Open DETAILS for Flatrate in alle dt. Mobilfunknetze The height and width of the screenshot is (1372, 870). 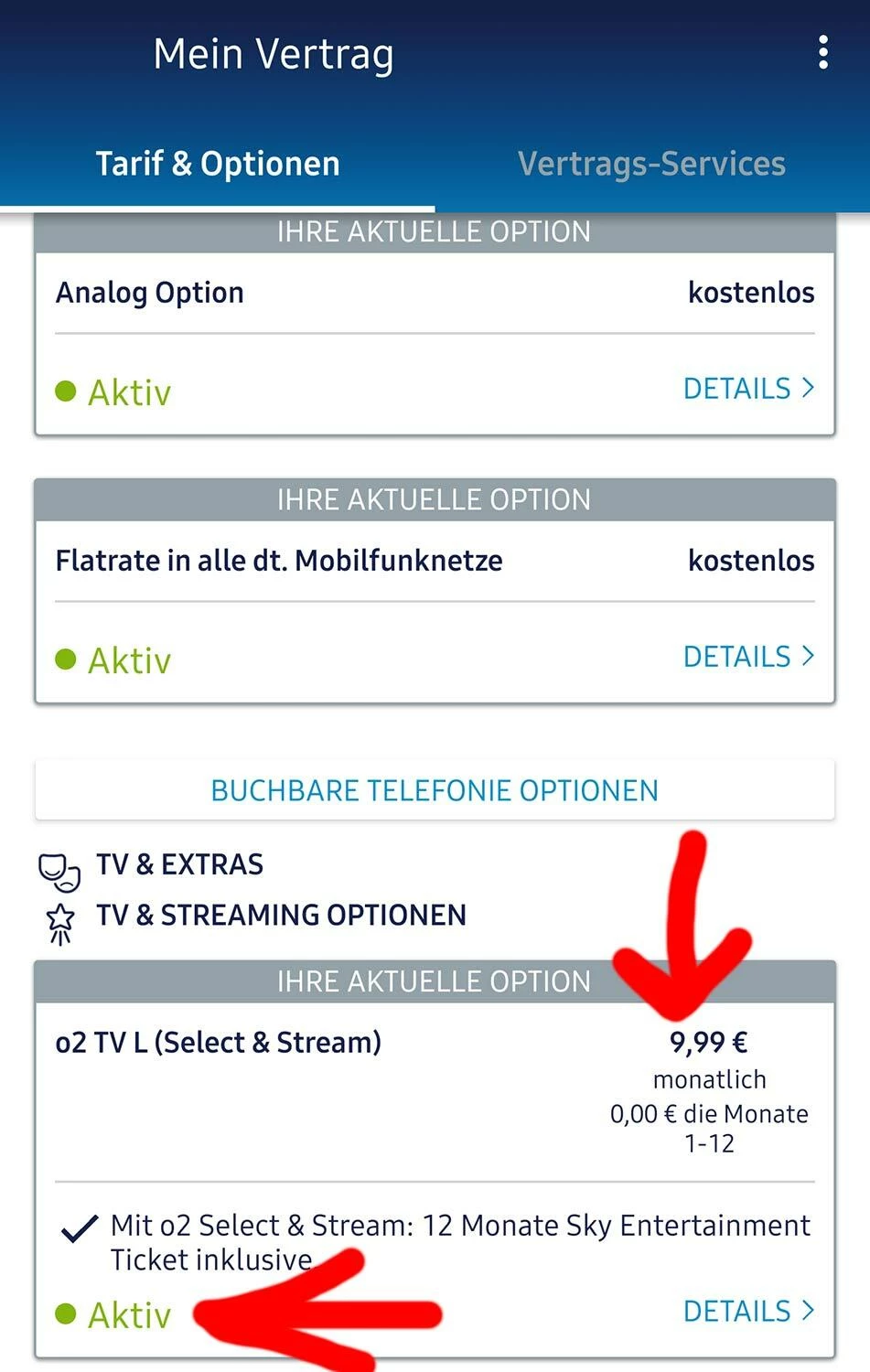click(x=747, y=657)
